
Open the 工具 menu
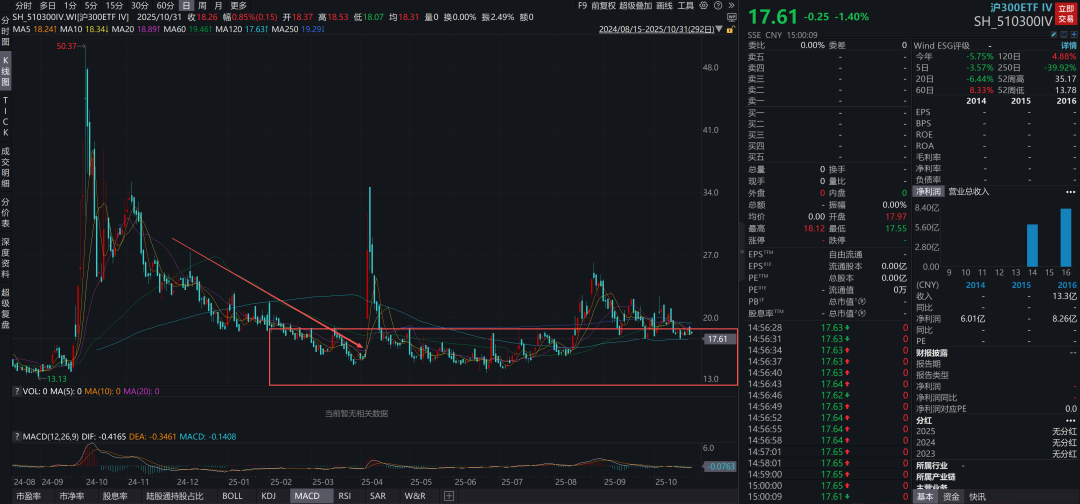coord(686,6)
